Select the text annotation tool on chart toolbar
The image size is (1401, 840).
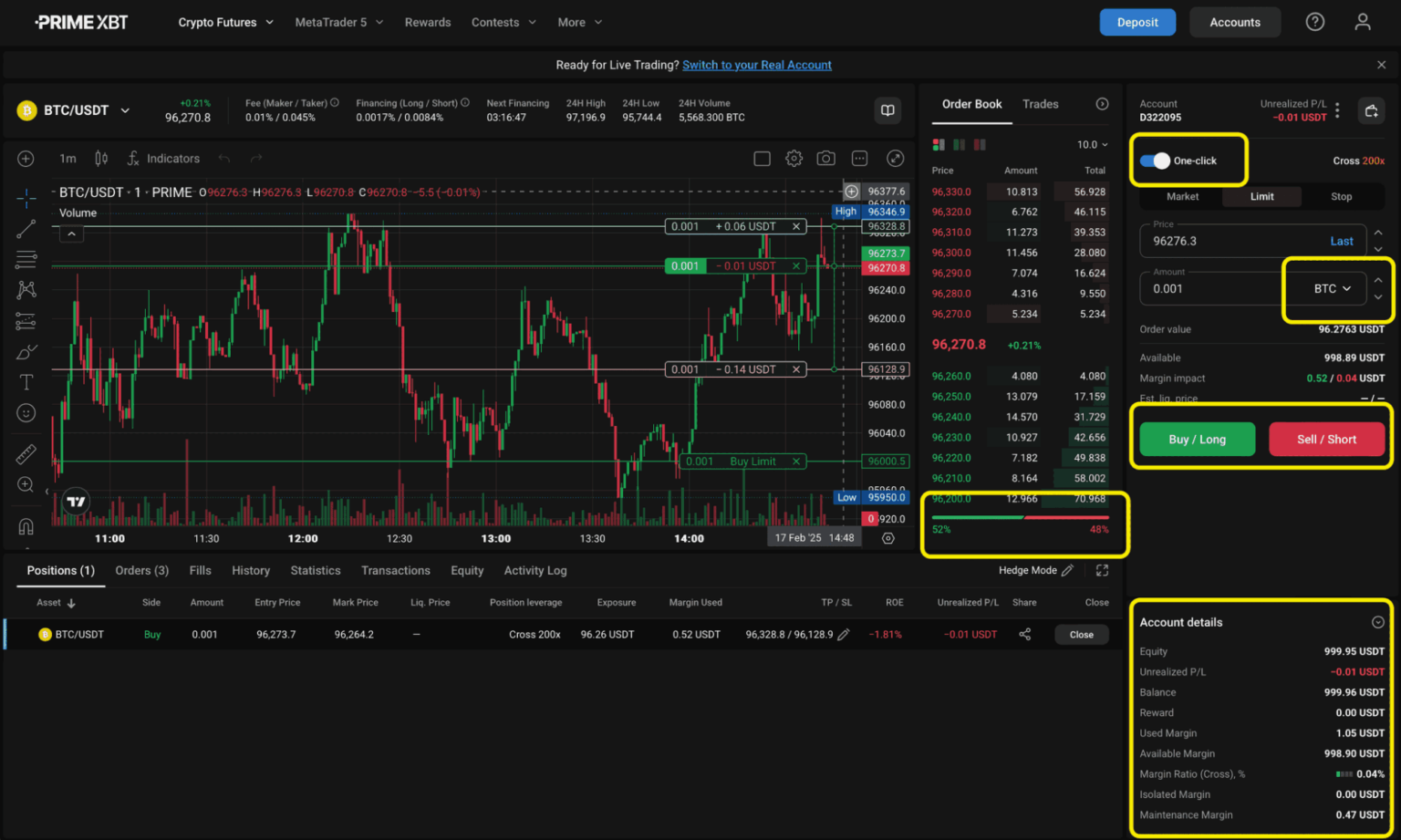click(x=26, y=382)
